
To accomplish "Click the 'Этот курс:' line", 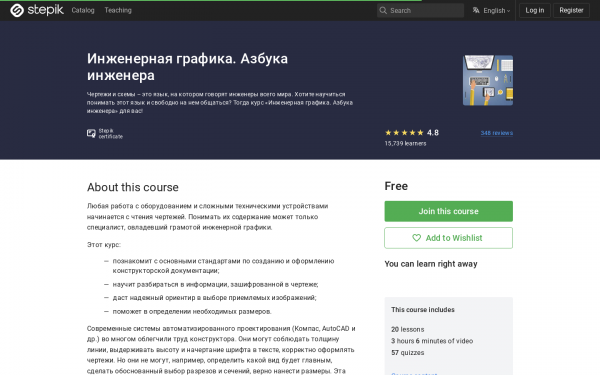I will pos(104,245).
